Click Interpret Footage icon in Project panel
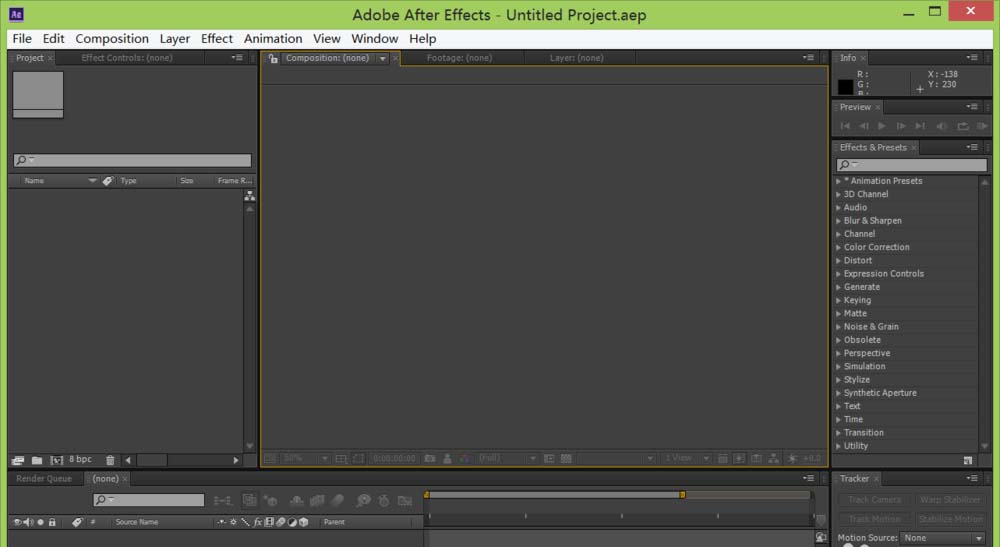The image size is (1000, 547). [x=18, y=460]
